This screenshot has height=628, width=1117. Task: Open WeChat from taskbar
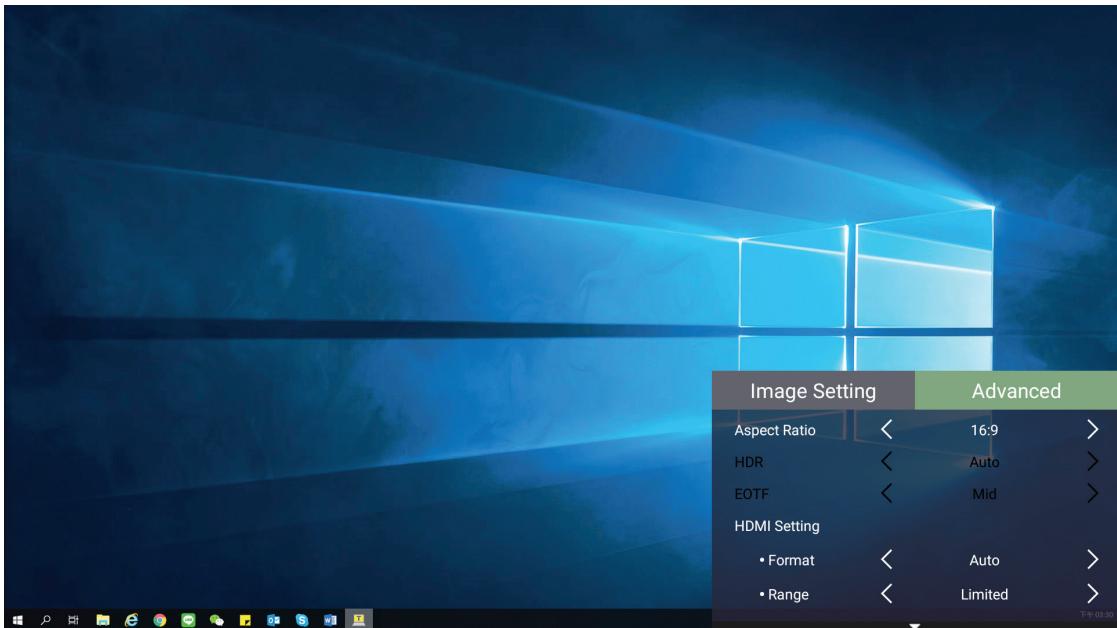[x=217, y=620]
